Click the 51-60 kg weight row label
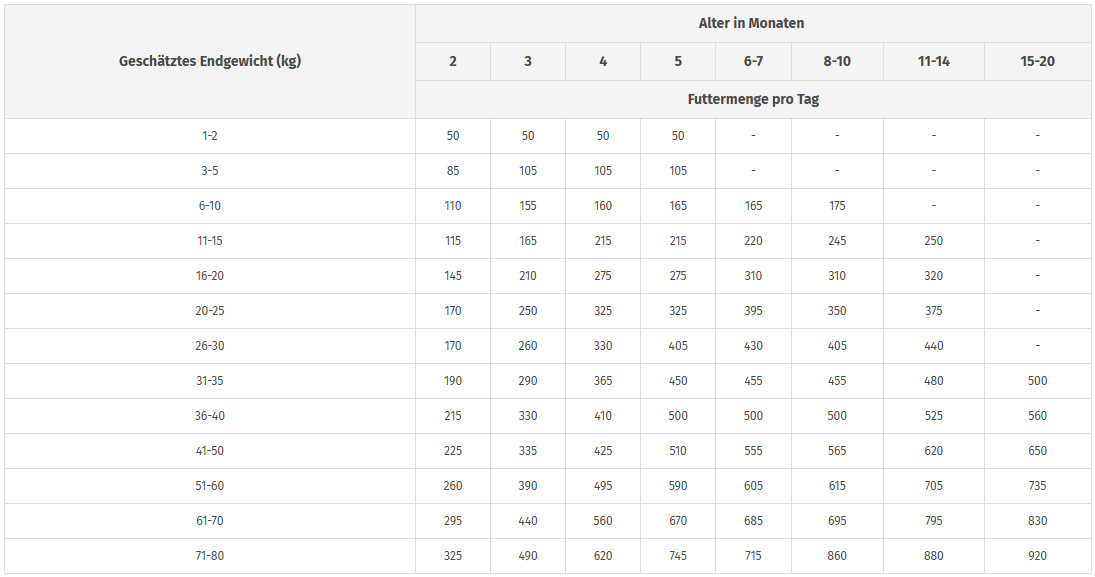1095x577 pixels. 210,486
